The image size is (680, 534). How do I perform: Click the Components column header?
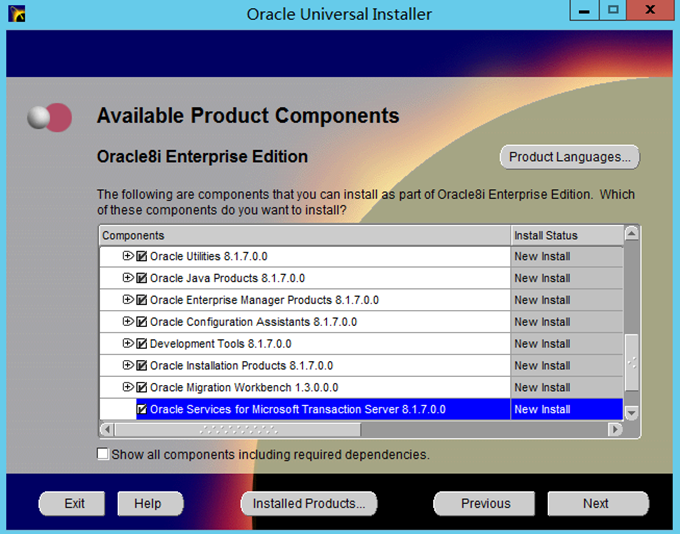pyautogui.click(x=305, y=236)
